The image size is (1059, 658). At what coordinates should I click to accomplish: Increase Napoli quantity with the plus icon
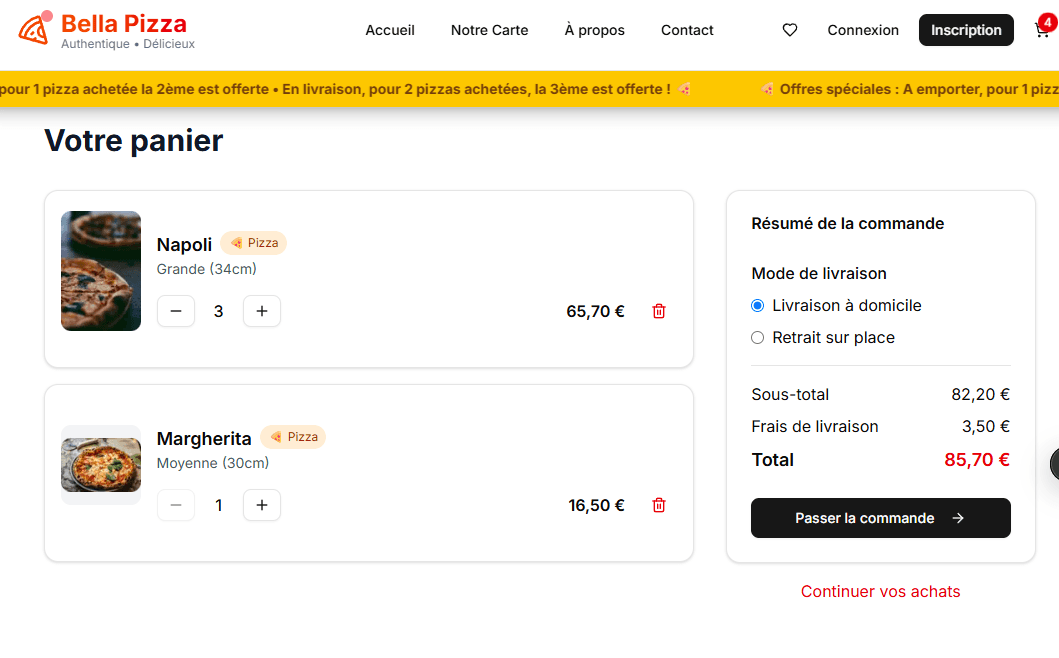261,311
